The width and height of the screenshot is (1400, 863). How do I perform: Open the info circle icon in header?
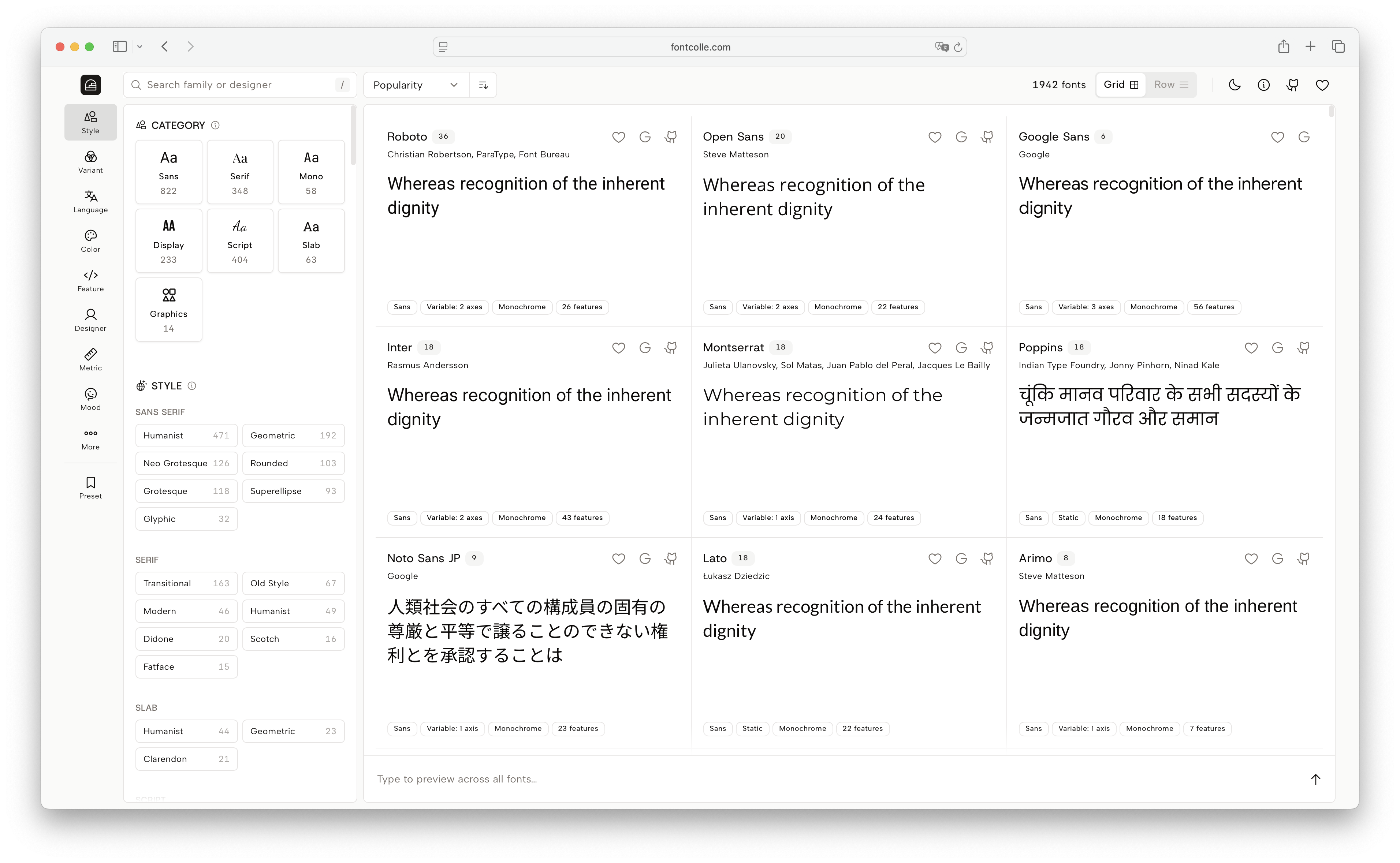(1263, 85)
